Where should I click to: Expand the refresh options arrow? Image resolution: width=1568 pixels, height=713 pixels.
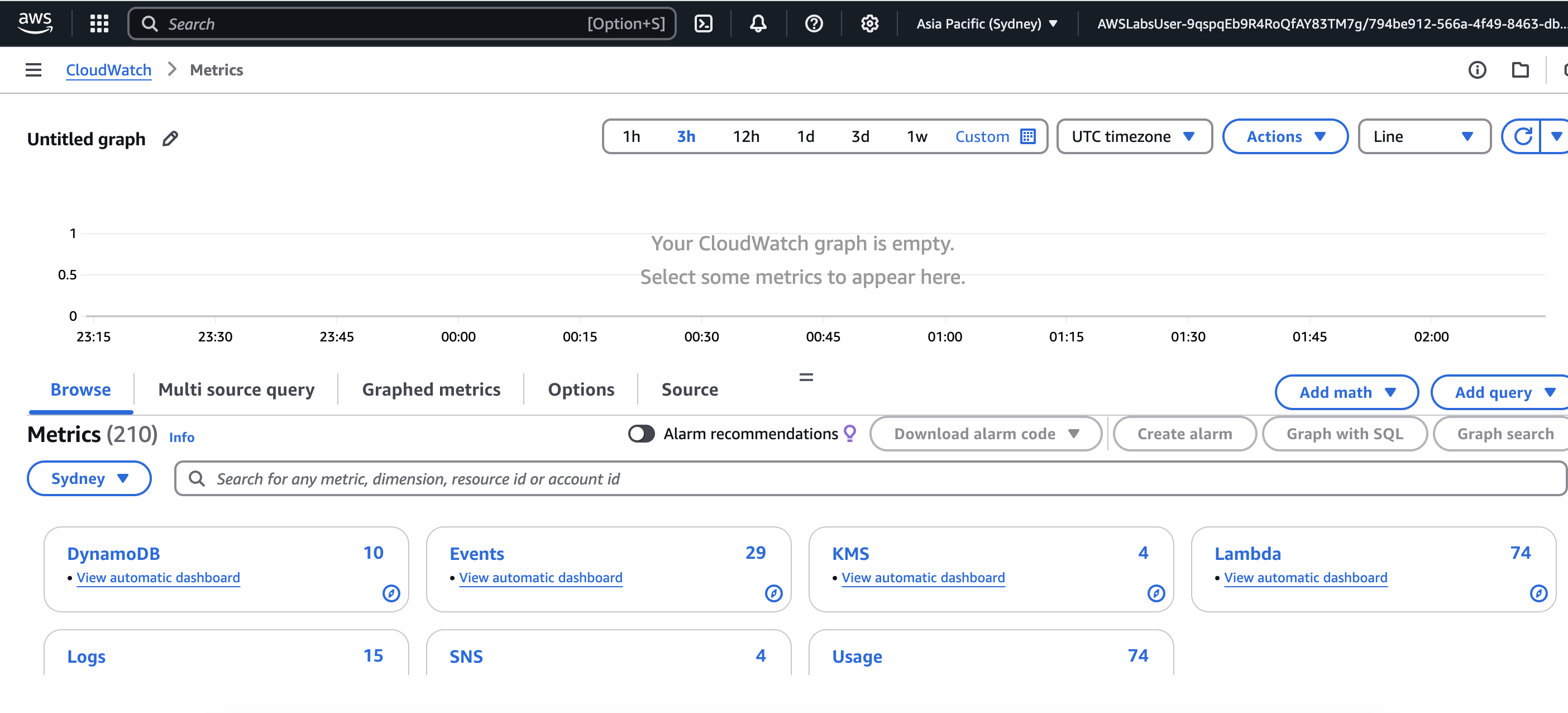click(x=1555, y=136)
